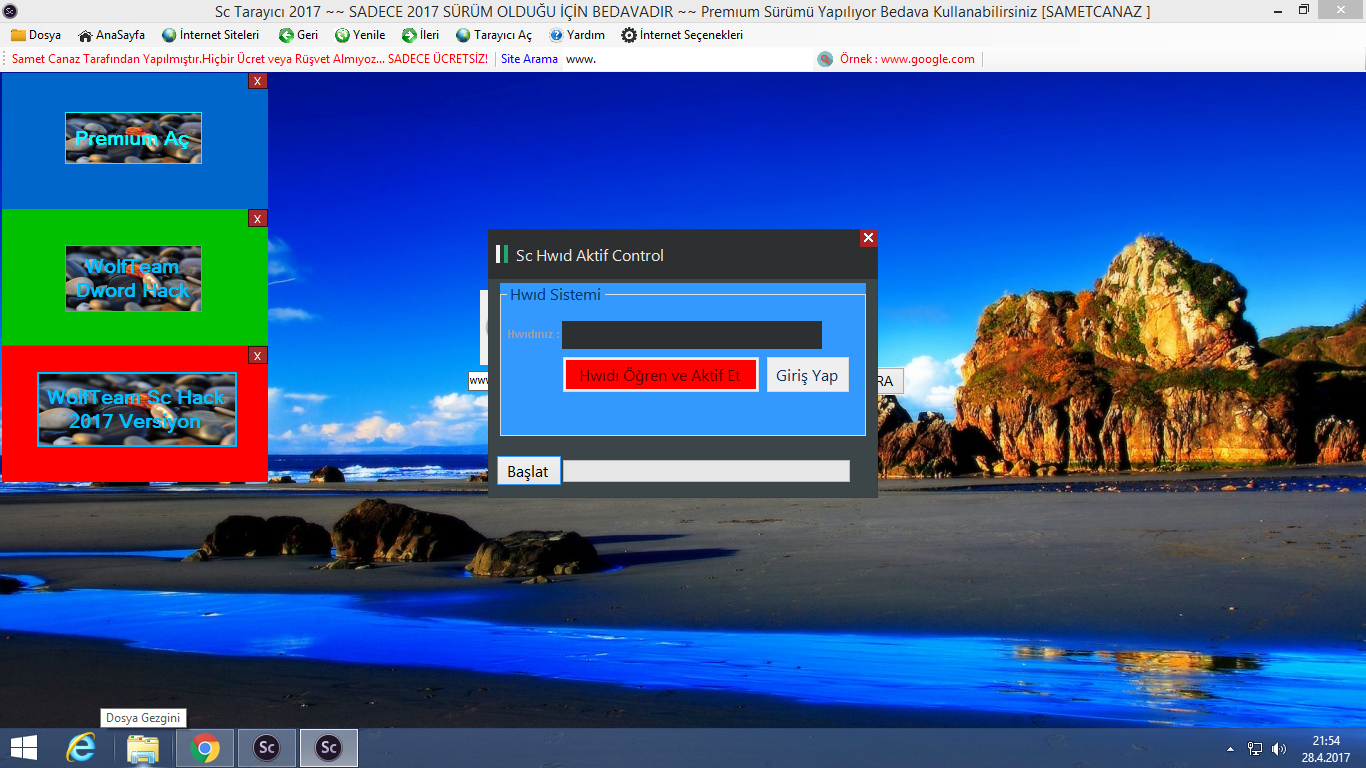Open the Tarayıcı Aç menu
Image resolution: width=1366 pixels, height=768 pixels.
(494, 35)
